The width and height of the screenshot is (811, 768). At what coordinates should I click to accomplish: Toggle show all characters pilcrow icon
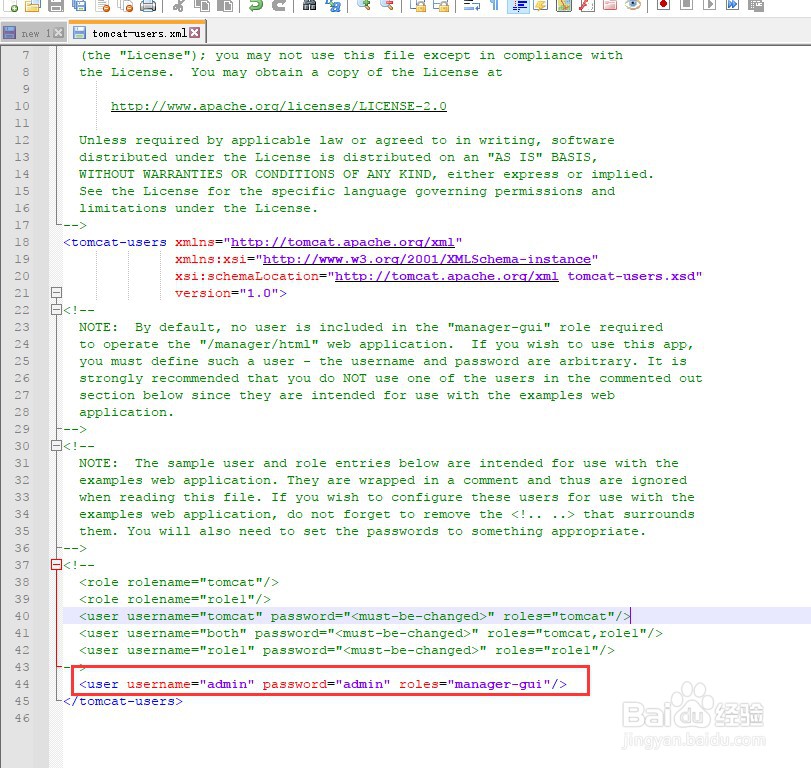pyautogui.click(x=494, y=5)
